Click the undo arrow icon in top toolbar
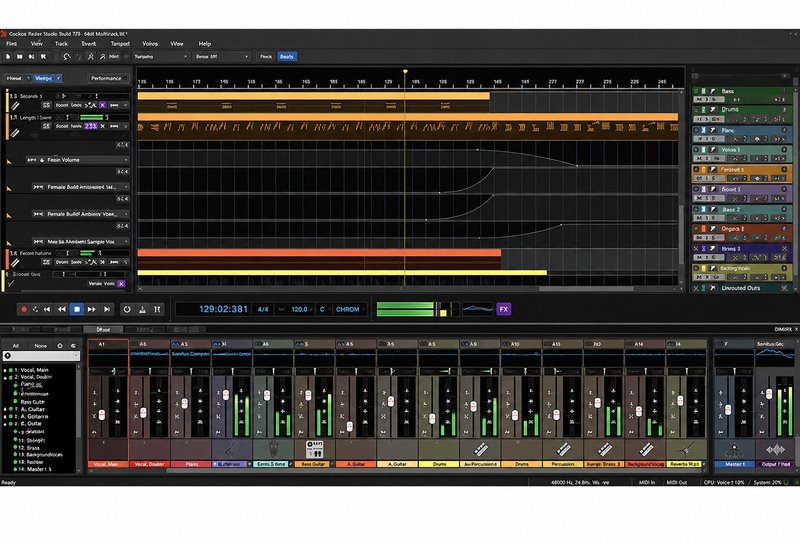The image size is (800, 542). pos(67,57)
